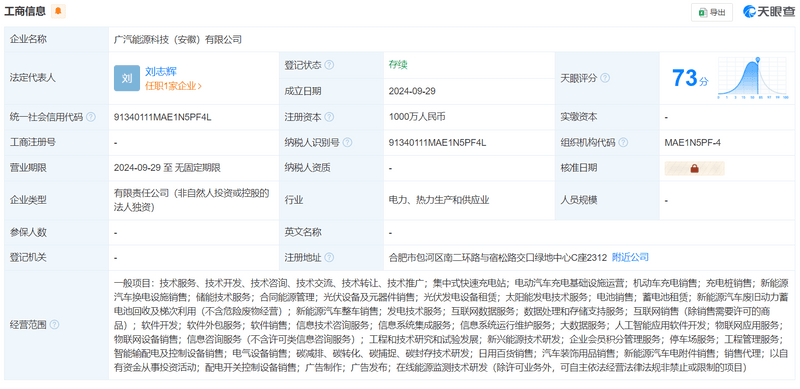Click the 实缴资本 label cell
Screen dimensions: 800x389
[607, 117]
